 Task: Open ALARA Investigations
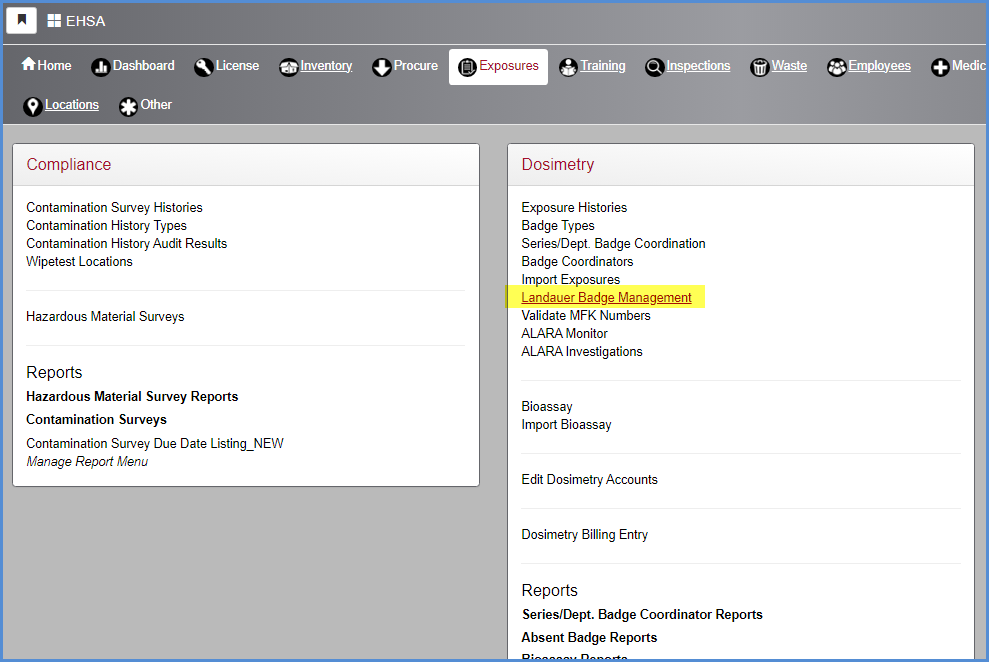[582, 352]
